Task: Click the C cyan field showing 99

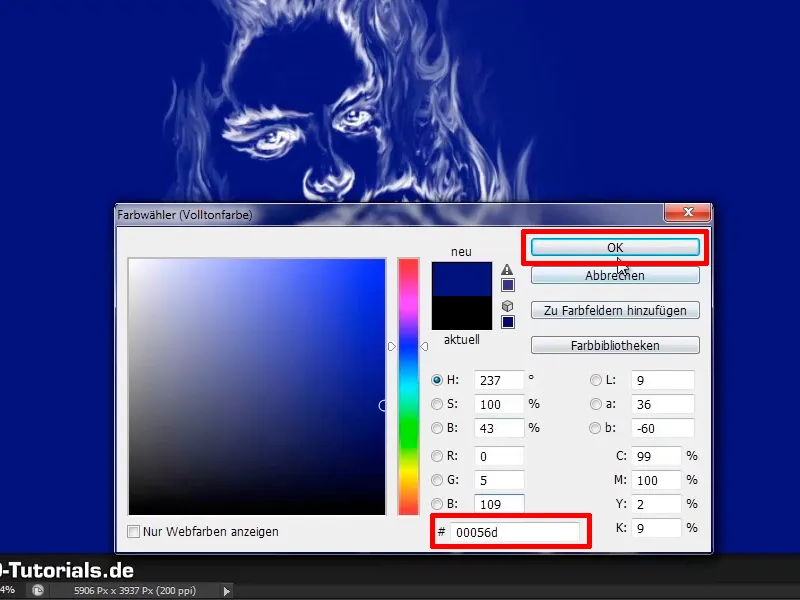Action: click(x=656, y=456)
